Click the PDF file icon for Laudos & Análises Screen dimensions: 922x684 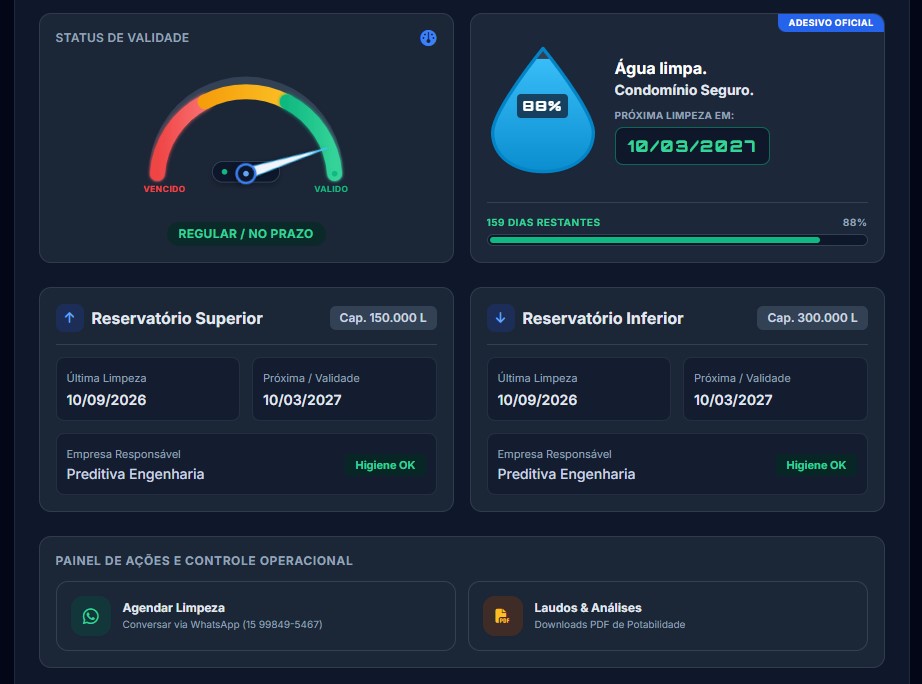(503, 616)
